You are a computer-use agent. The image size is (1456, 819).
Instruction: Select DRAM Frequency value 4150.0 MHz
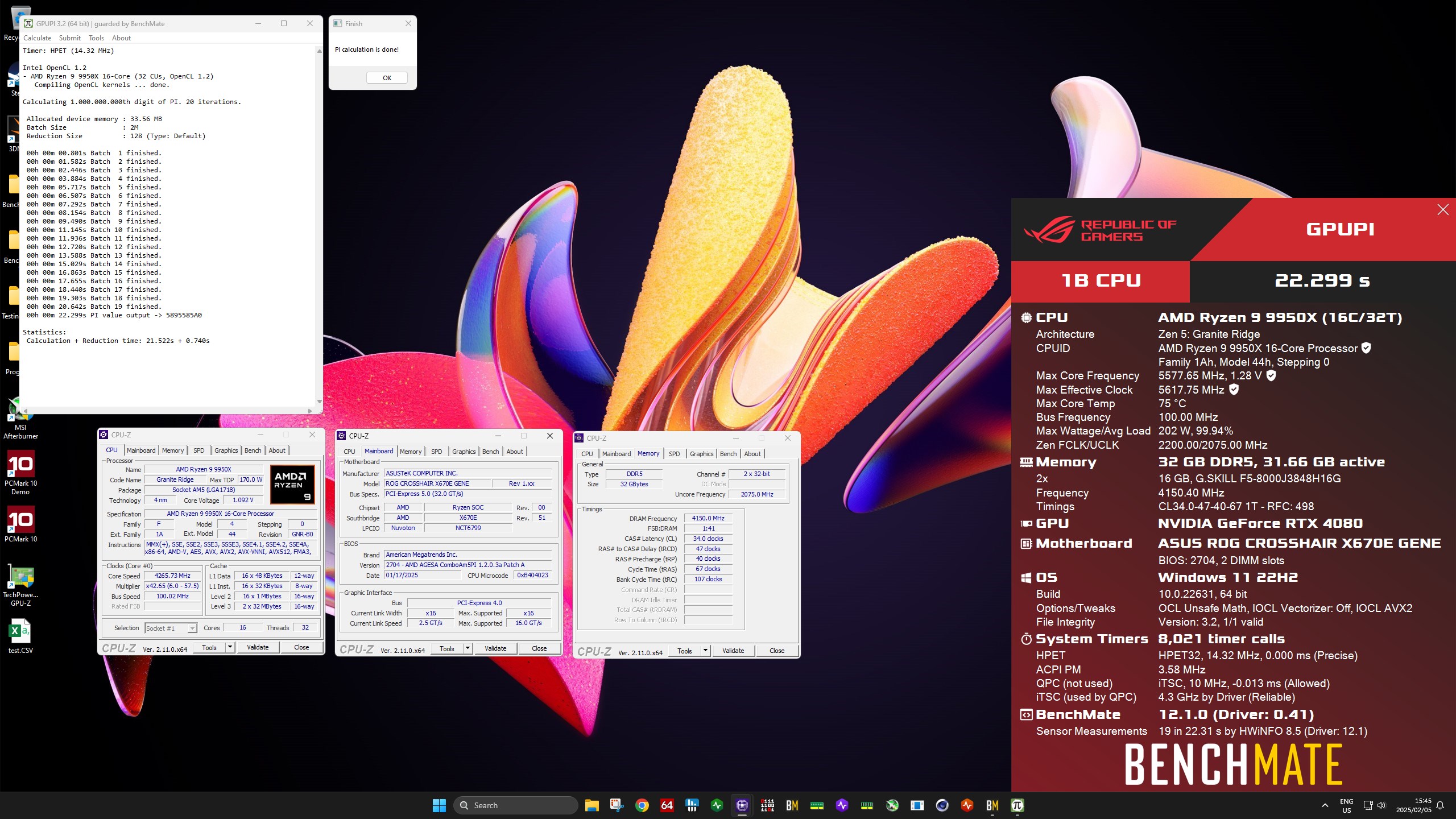[x=708, y=519]
